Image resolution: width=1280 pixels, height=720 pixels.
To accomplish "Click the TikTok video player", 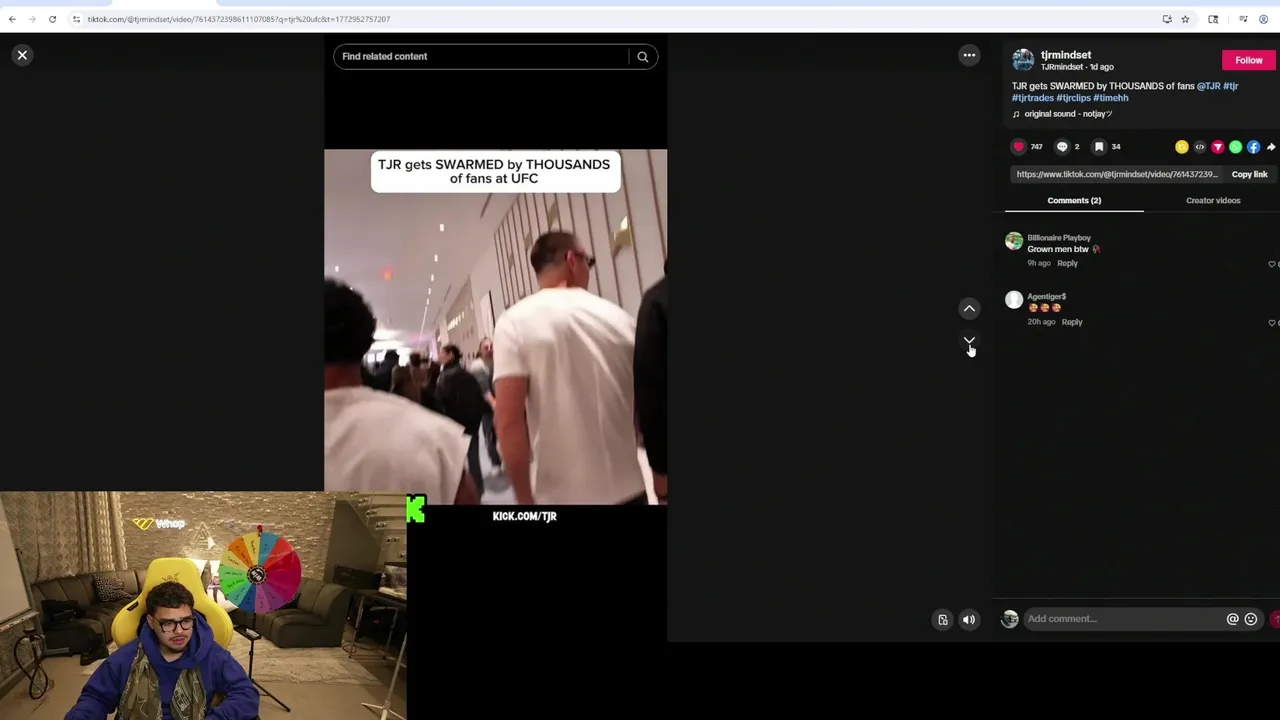I will click(x=495, y=327).
